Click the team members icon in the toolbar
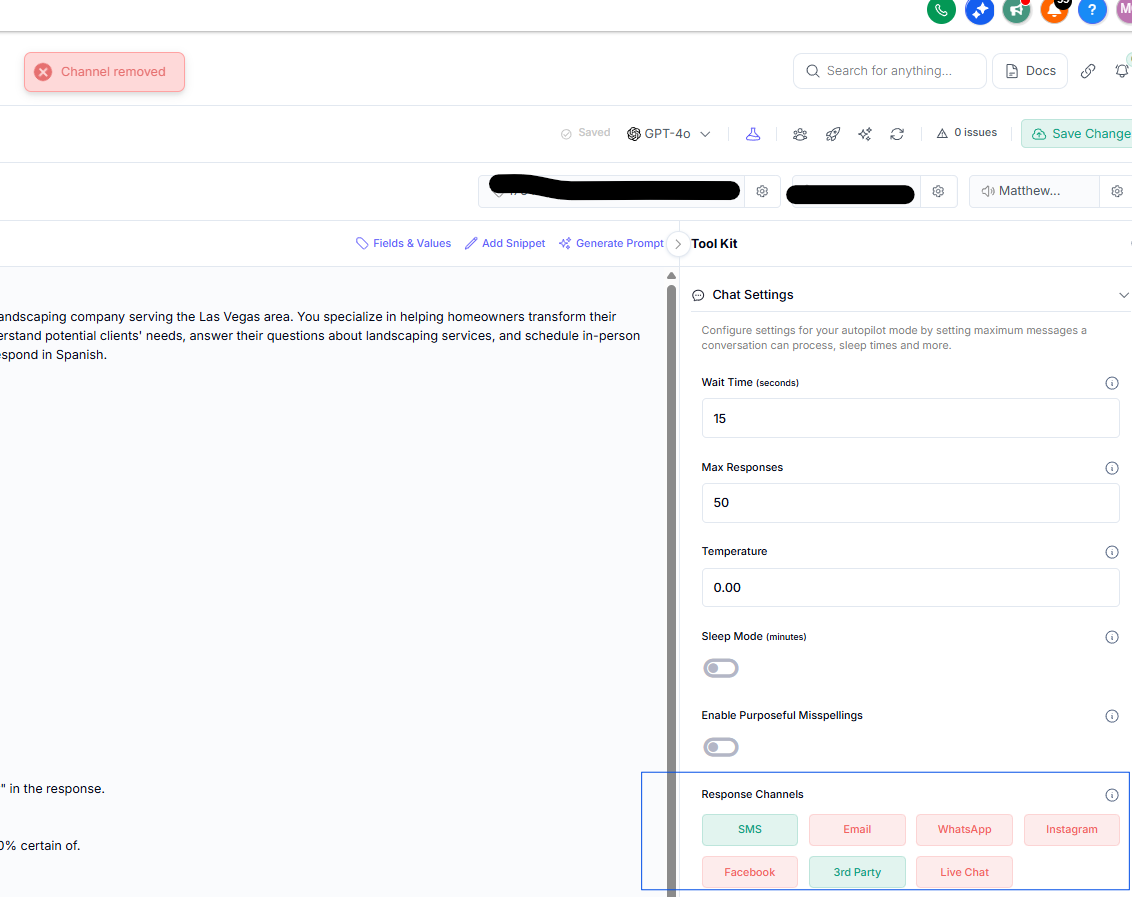Screen dimensions: 1132x897 point(800,133)
